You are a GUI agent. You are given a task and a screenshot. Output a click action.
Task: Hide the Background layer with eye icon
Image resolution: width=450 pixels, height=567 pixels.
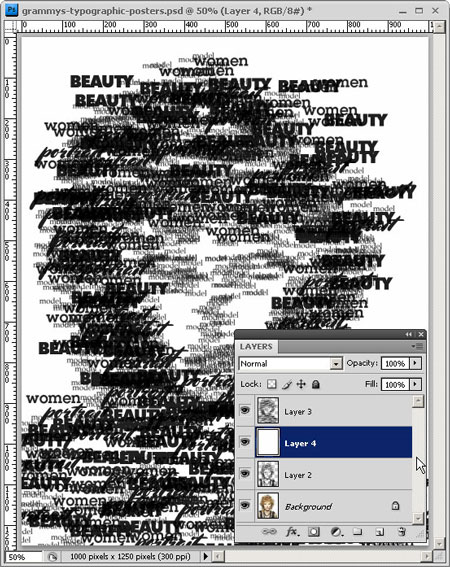(245, 506)
